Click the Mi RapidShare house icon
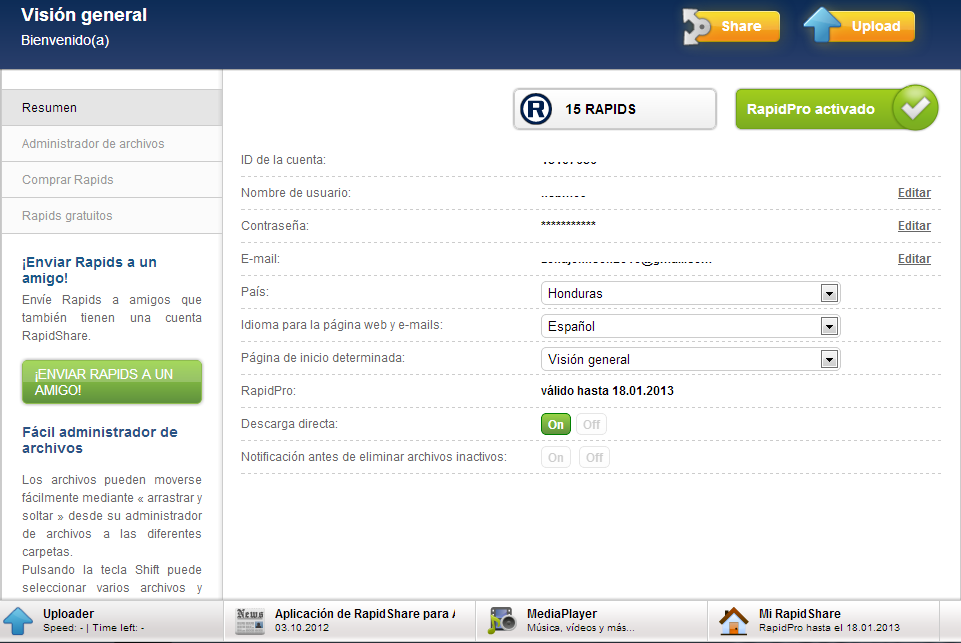The image size is (961, 643). (x=734, y=621)
